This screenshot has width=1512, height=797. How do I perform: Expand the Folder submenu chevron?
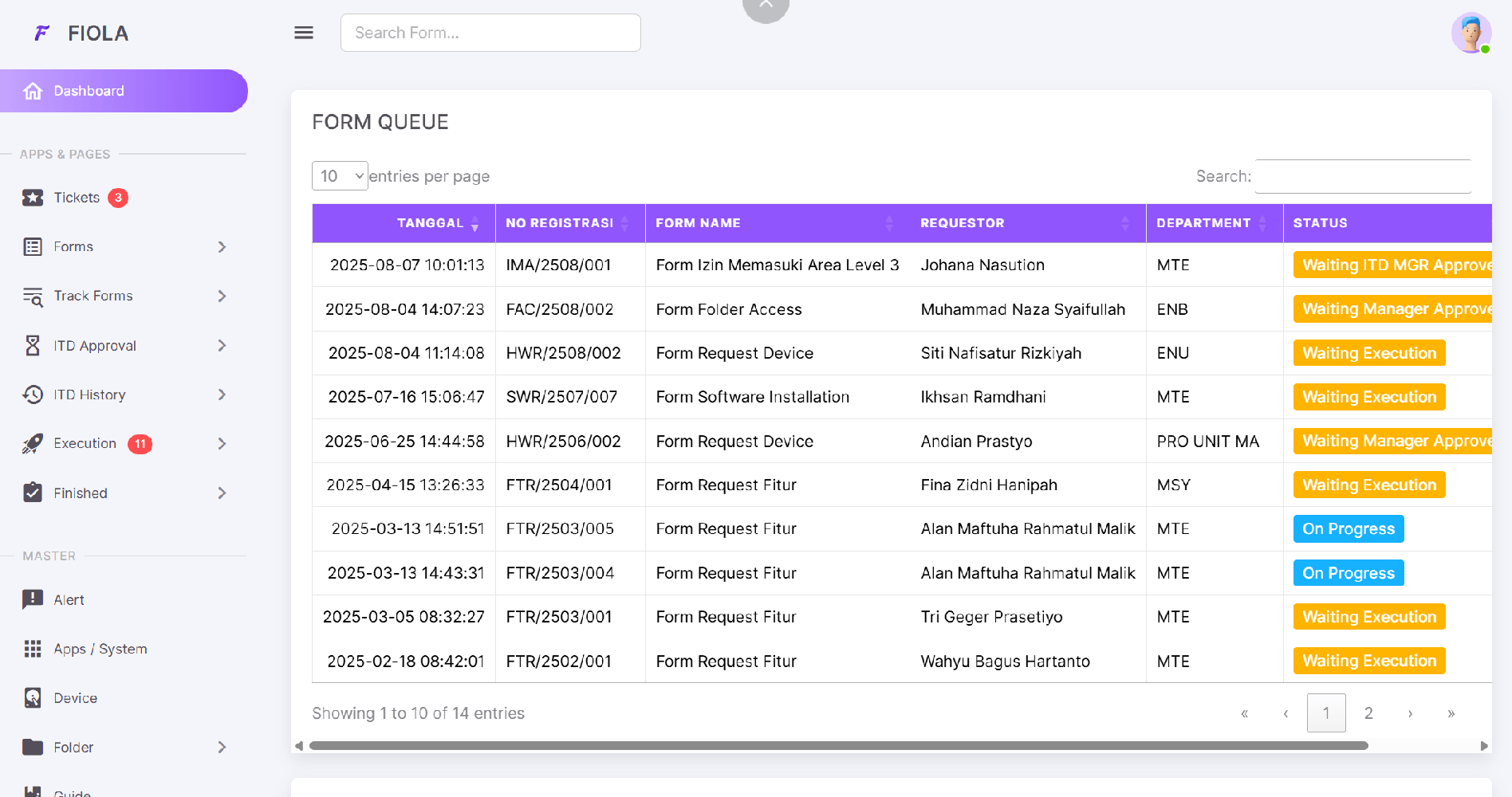pyautogui.click(x=222, y=747)
